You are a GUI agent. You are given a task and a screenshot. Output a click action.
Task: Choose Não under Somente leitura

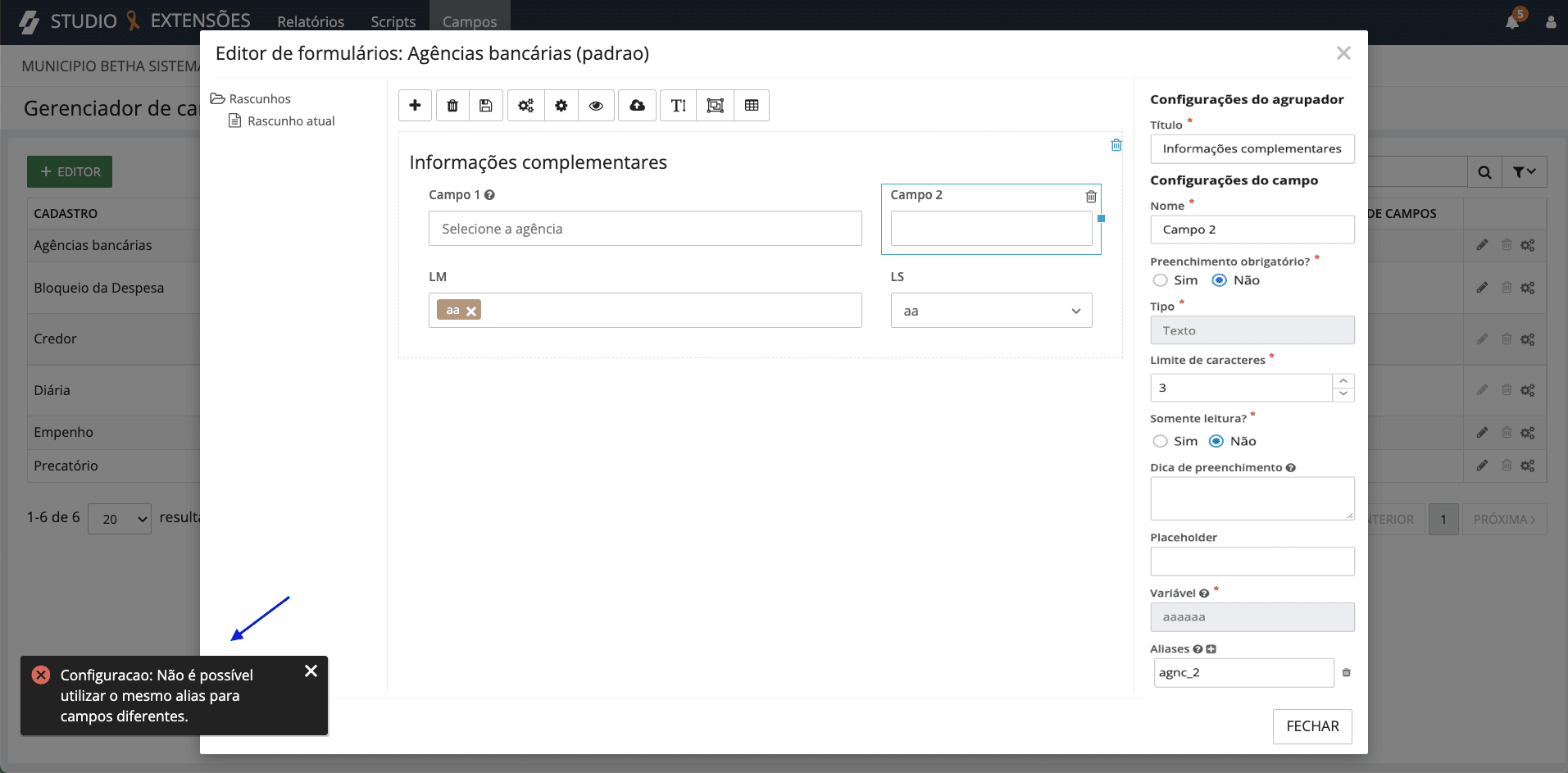(1216, 441)
